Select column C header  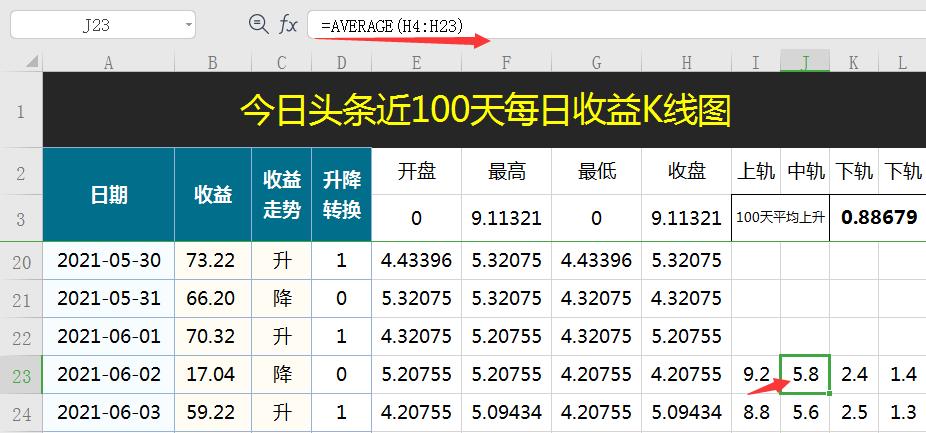pyautogui.click(x=281, y=63)
